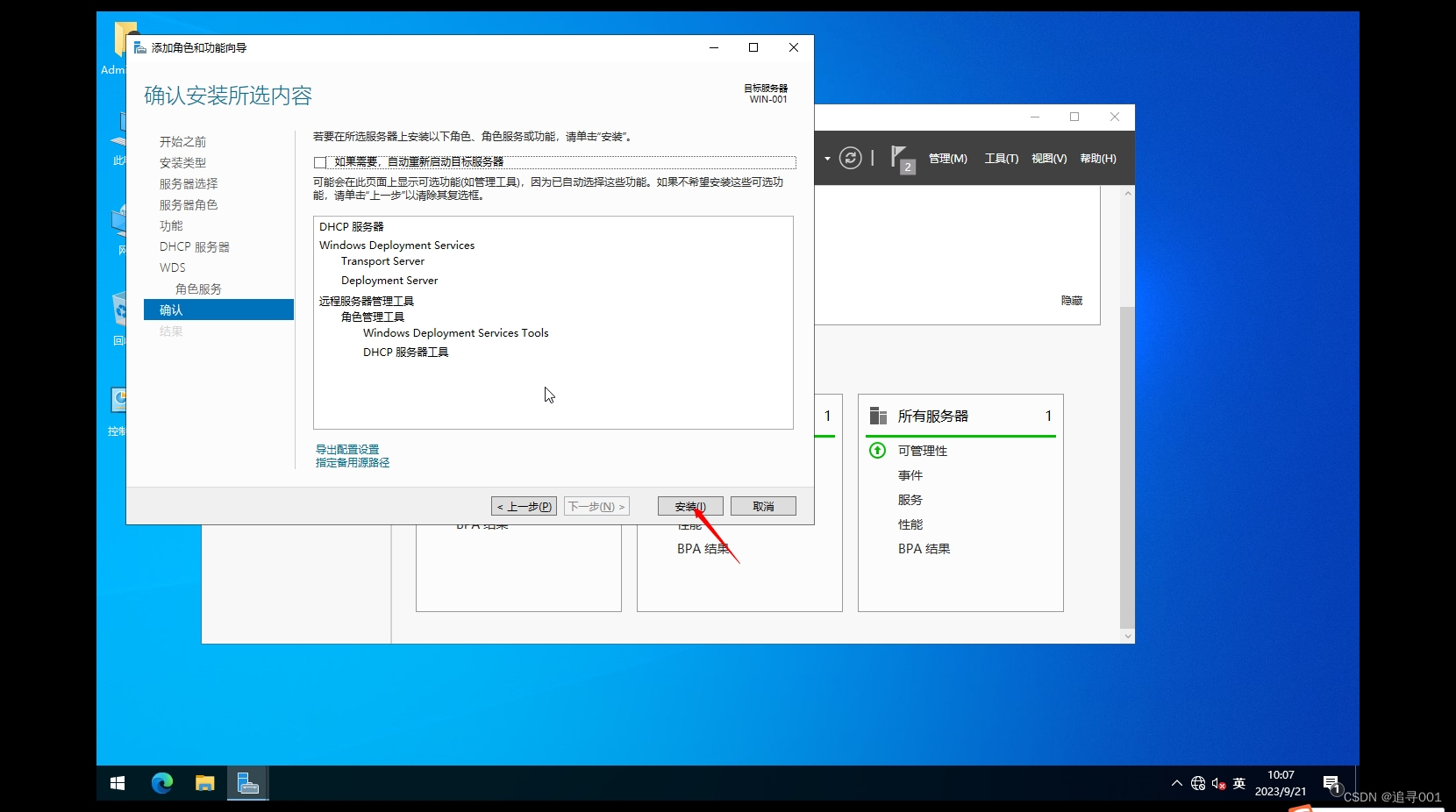Open the 导出配置设置 link
This screenshot has width=1456, height=812.
[x=347, y=449]
